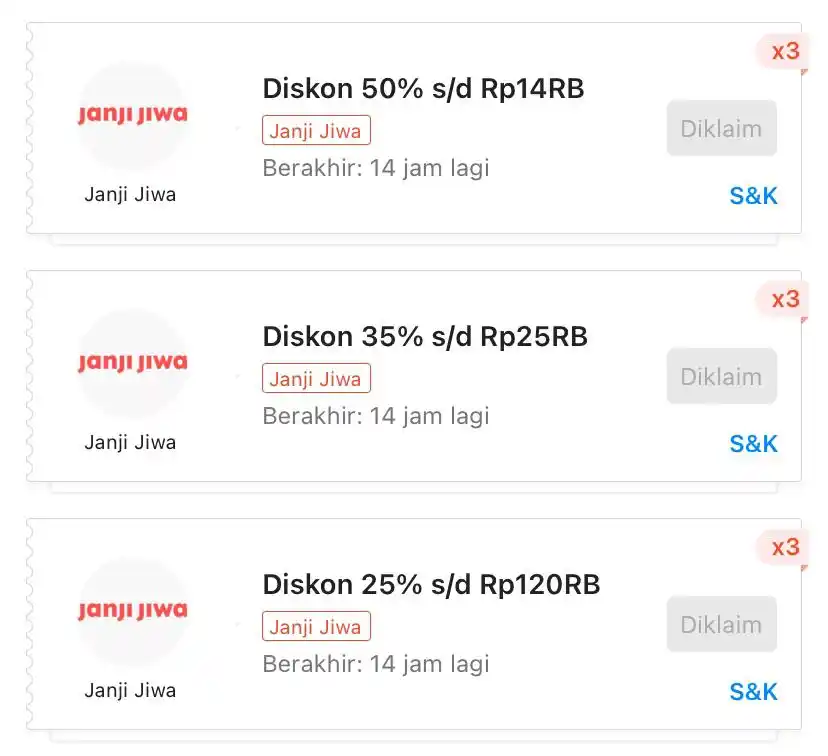This screenshot has width=828, height=756.
Task: Click Janji Jiwa logo on 25% voucher
Action: [x=133, y=612]
